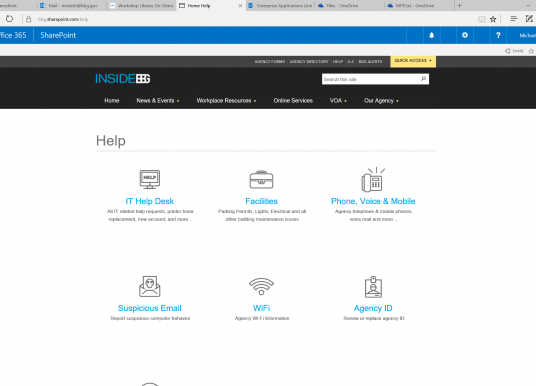Open the WiFi text link
This screenshot has height=386, width=536.
click(x=262, y=308)
